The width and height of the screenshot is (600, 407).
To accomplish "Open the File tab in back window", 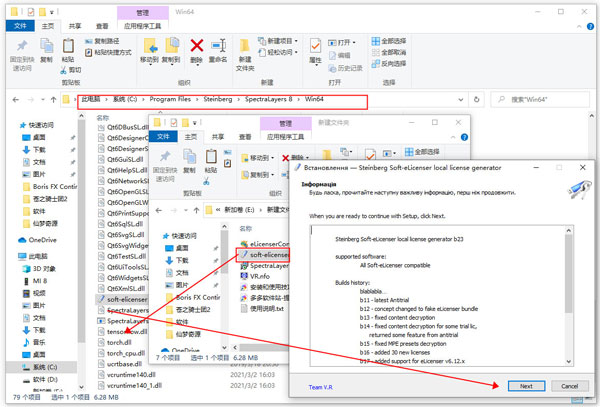I will 20,26.
